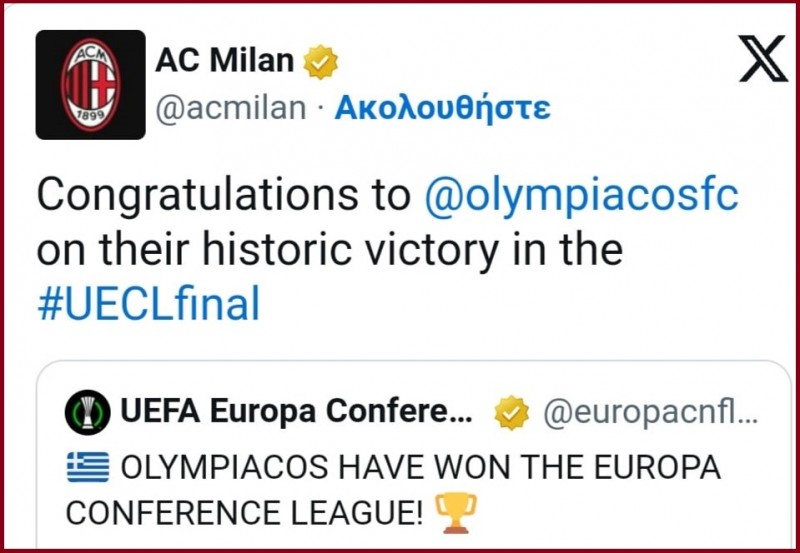Click the @europacnfl... handle

651,412
